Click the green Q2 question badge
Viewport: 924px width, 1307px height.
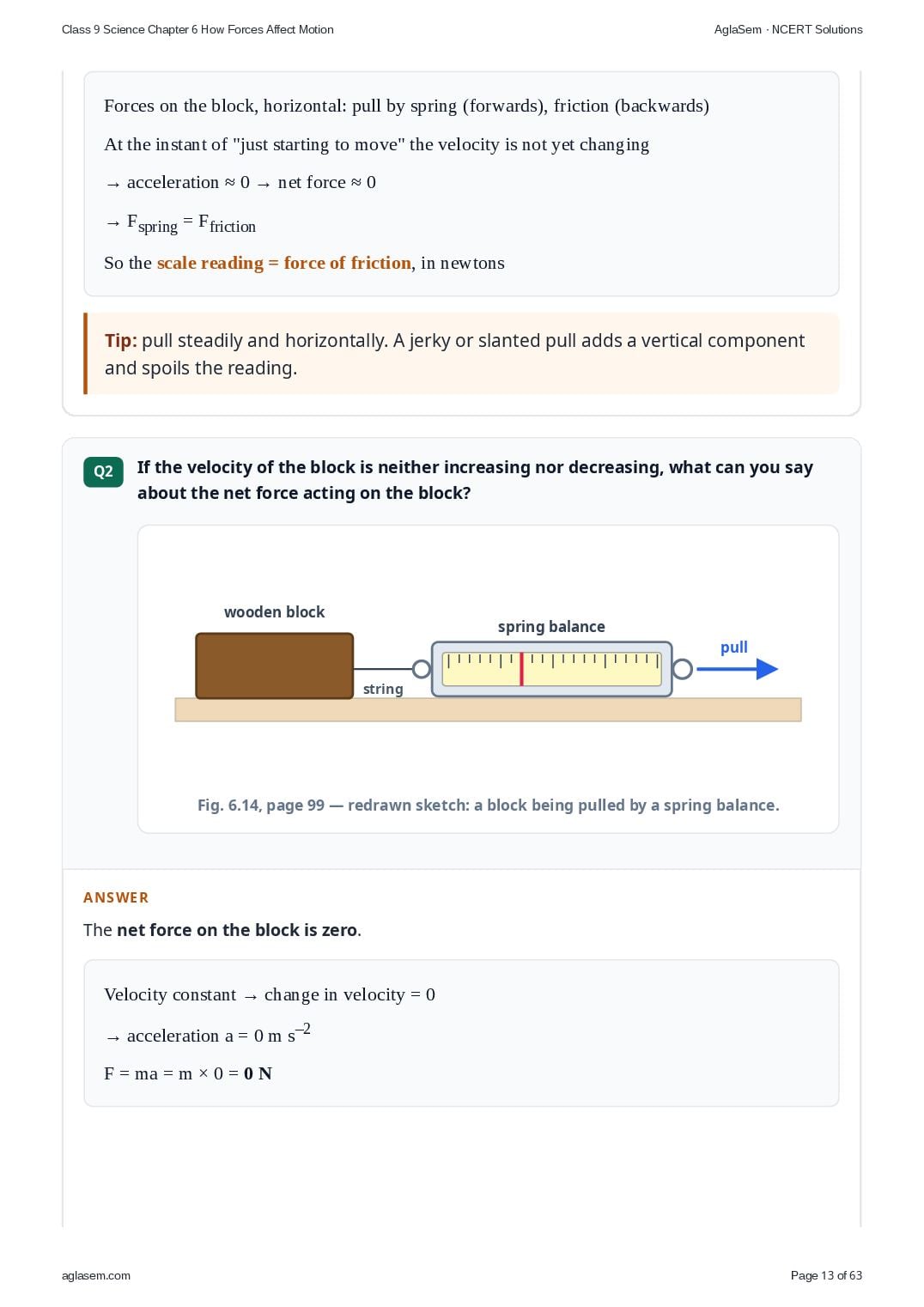(x=103, y=471)
